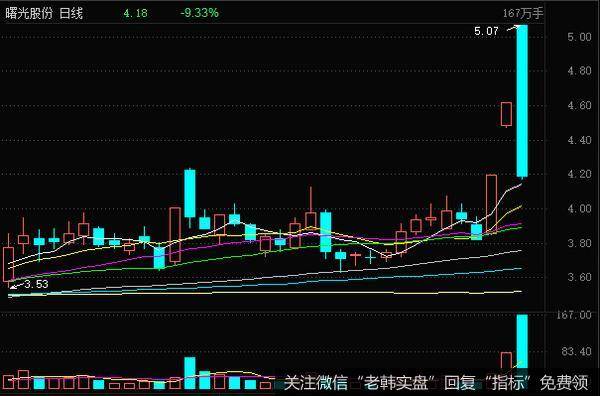
Task: Click the 83.40 volume axis label
Action: tap(576, 351)
